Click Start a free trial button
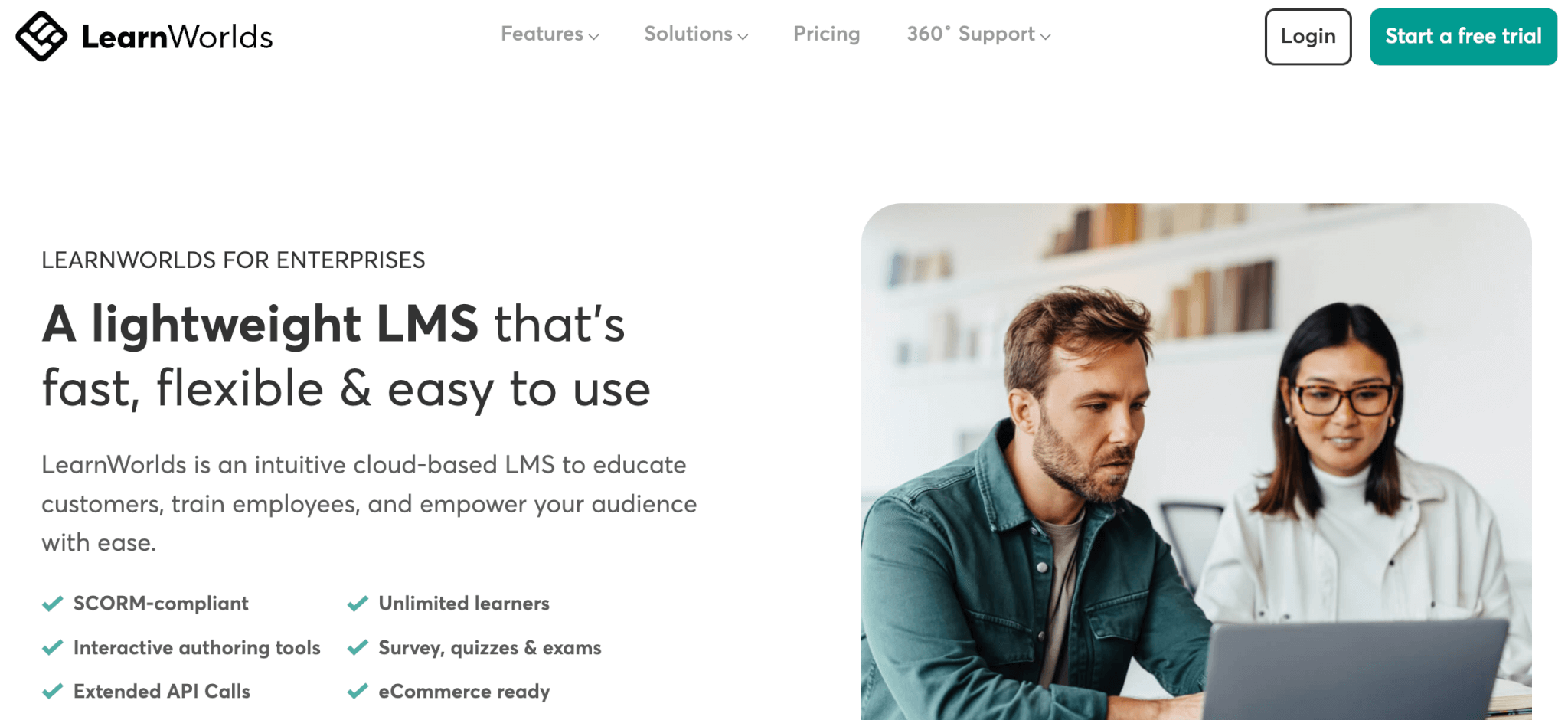The image size is (1568, 720). [x=1463, y=37]
